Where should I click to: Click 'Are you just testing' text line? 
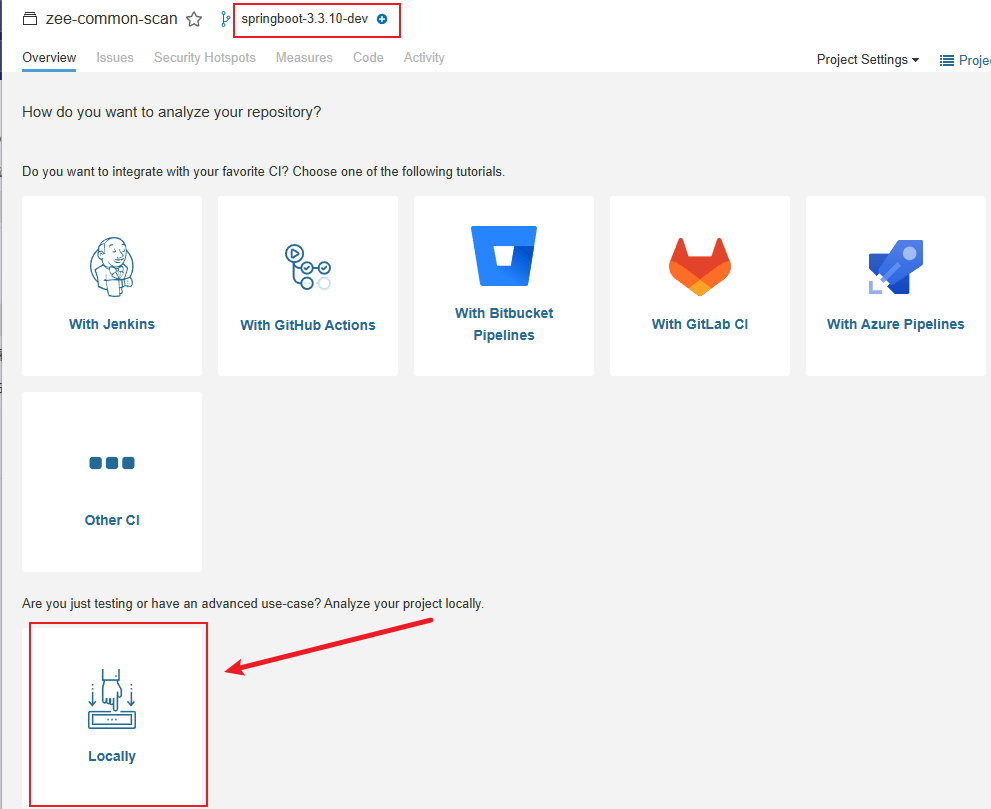pos(253,604)
